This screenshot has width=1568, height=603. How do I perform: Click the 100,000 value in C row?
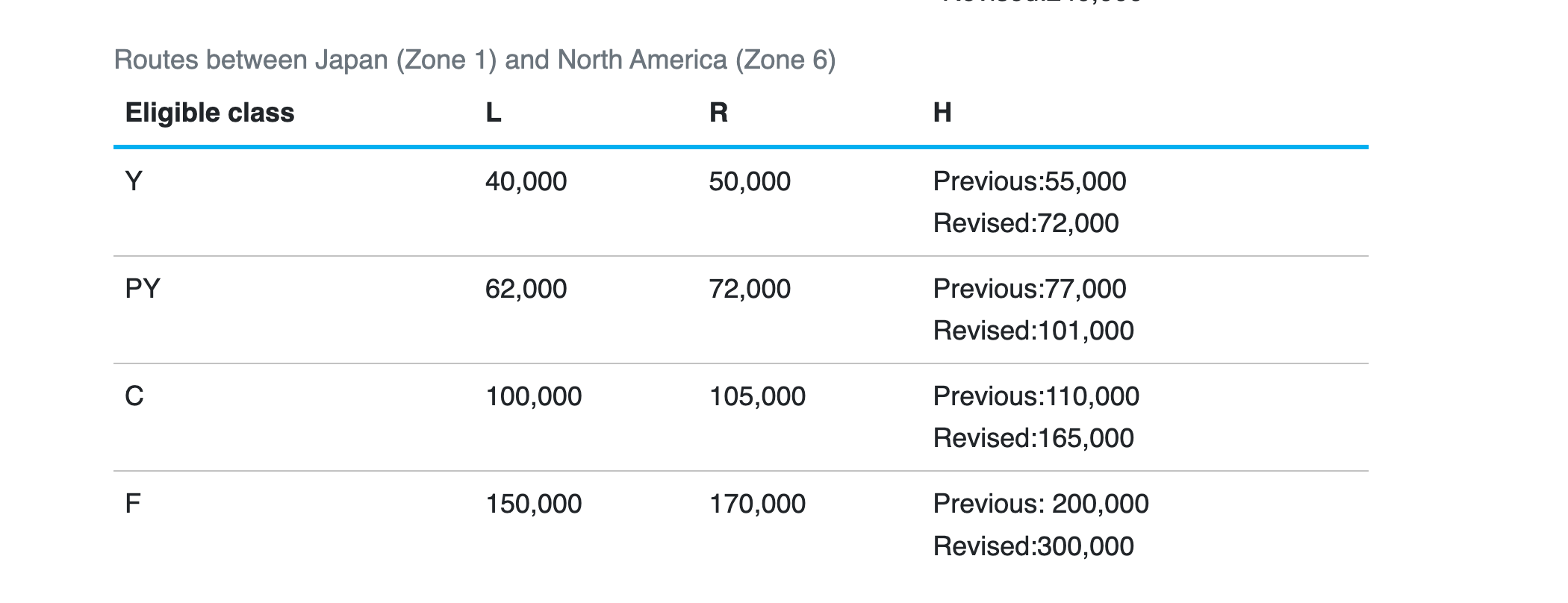click(x=533, y=396)
